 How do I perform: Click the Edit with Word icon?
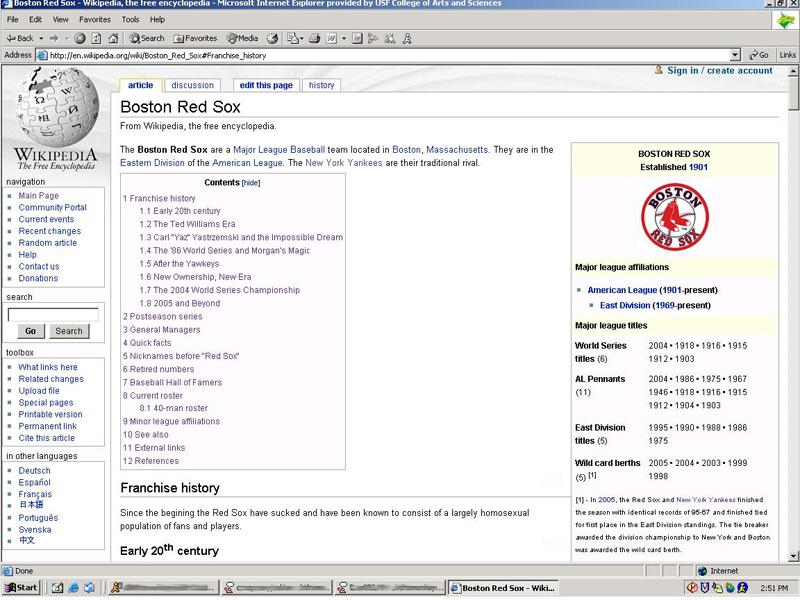[x=332, y=38]
